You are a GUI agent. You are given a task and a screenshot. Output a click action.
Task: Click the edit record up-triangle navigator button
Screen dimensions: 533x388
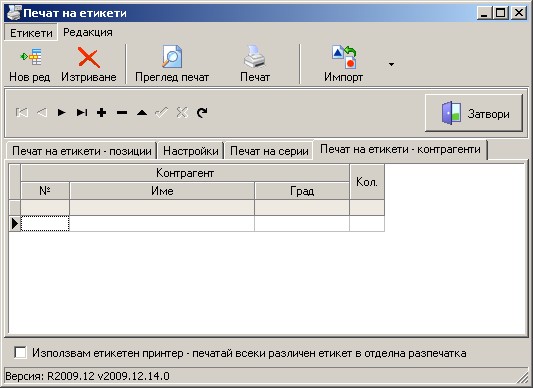142,113
